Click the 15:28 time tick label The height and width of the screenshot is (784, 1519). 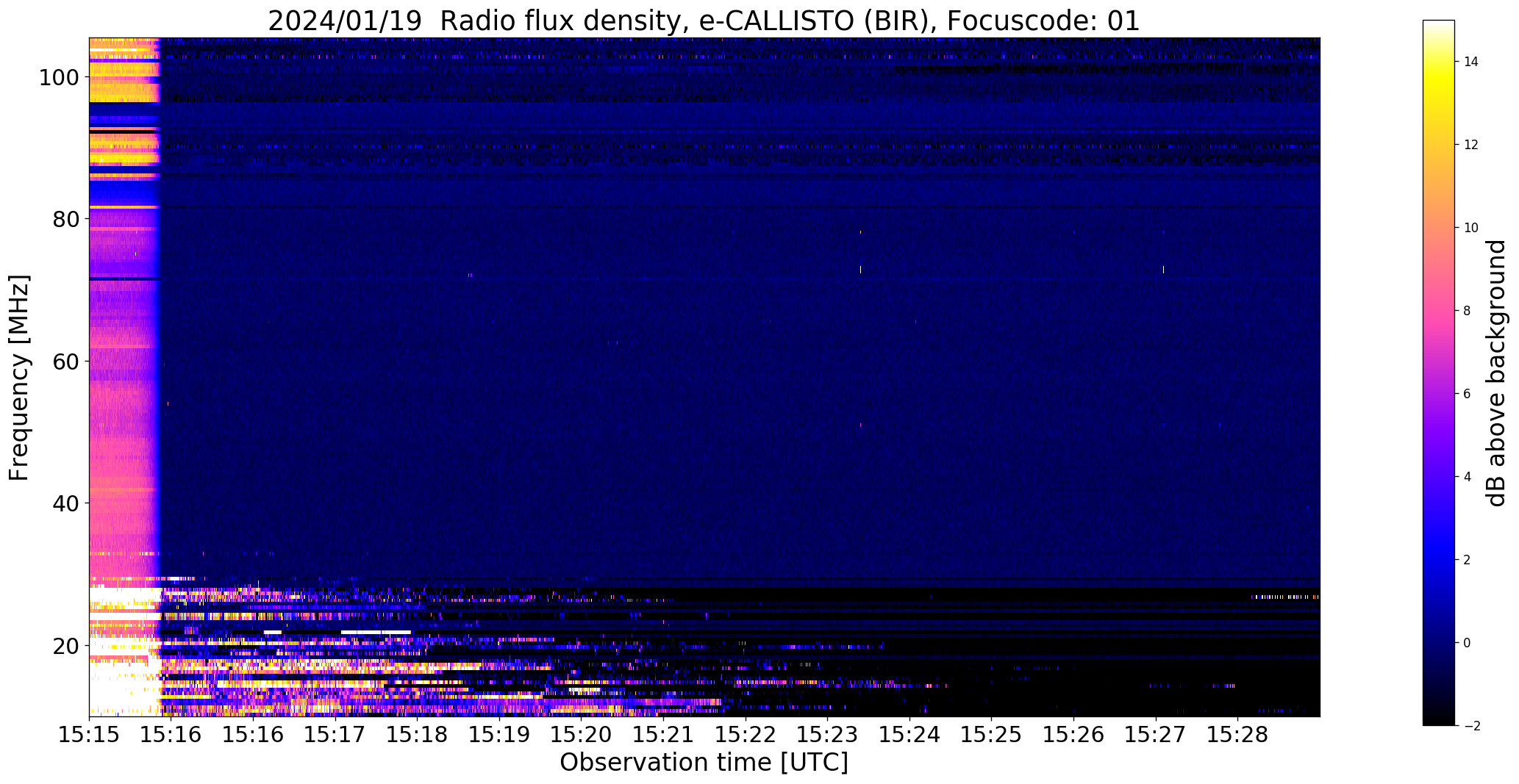(x=1237, y=735)
